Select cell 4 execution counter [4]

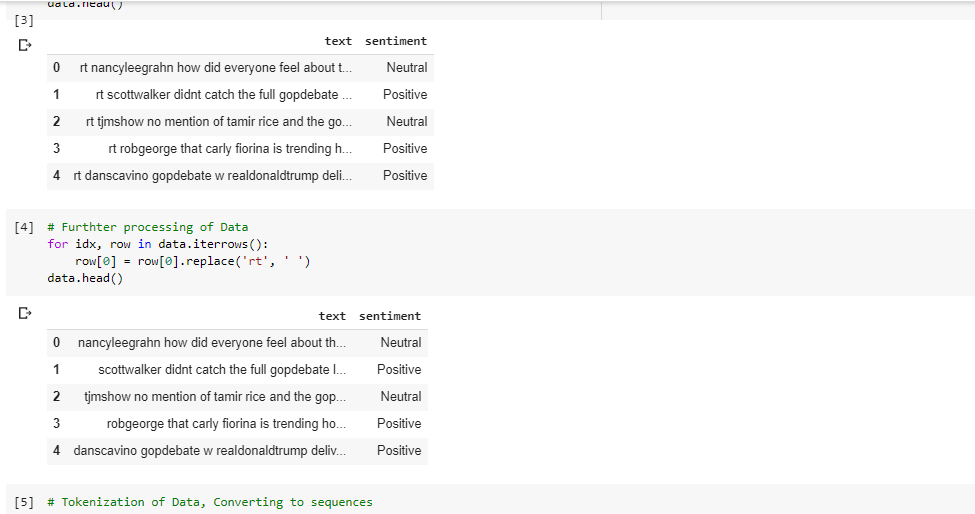tap(24, 227)
